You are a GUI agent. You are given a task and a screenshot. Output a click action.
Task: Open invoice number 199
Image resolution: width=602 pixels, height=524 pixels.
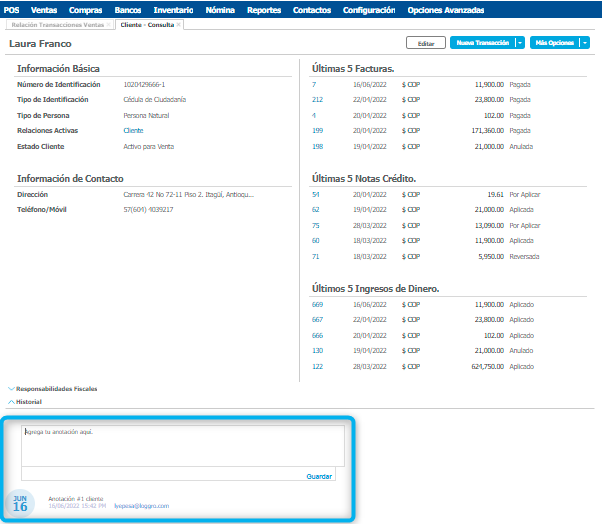(317, 130)
